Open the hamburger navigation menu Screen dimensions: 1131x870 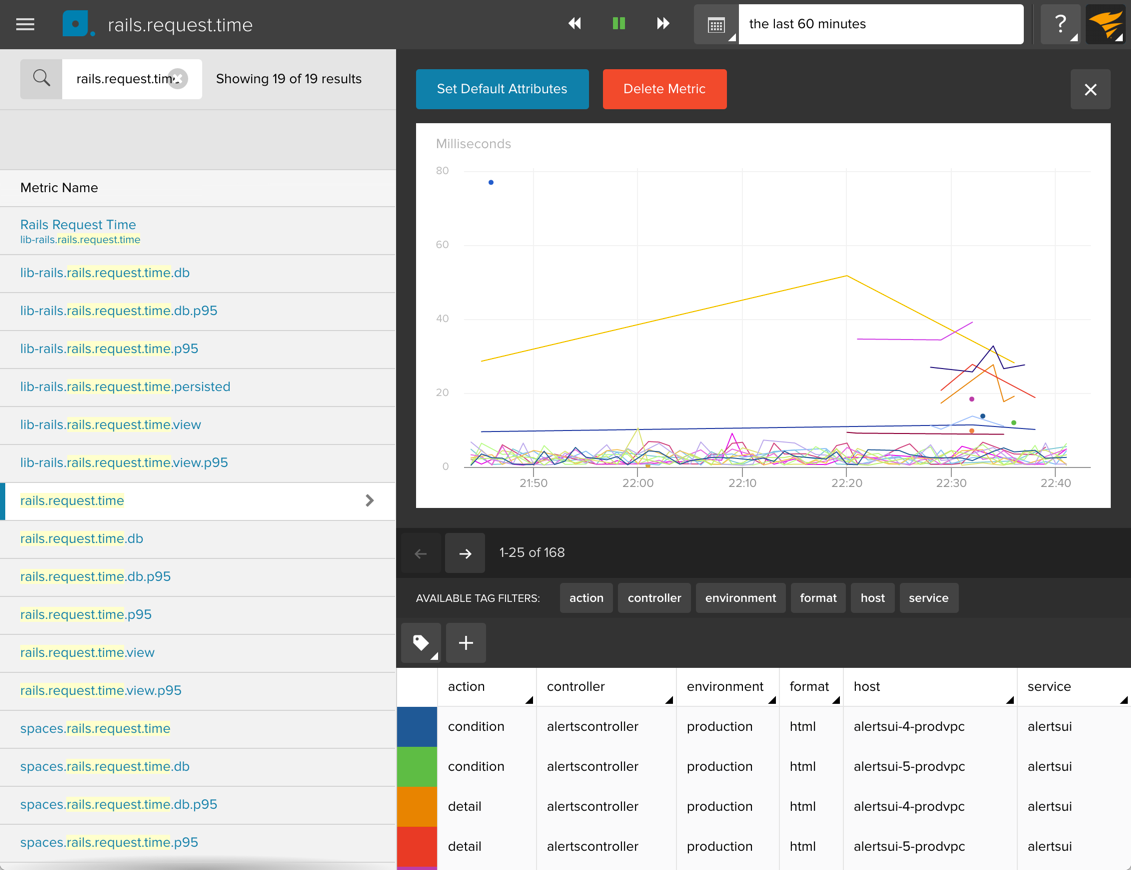(x=25, y=24)
